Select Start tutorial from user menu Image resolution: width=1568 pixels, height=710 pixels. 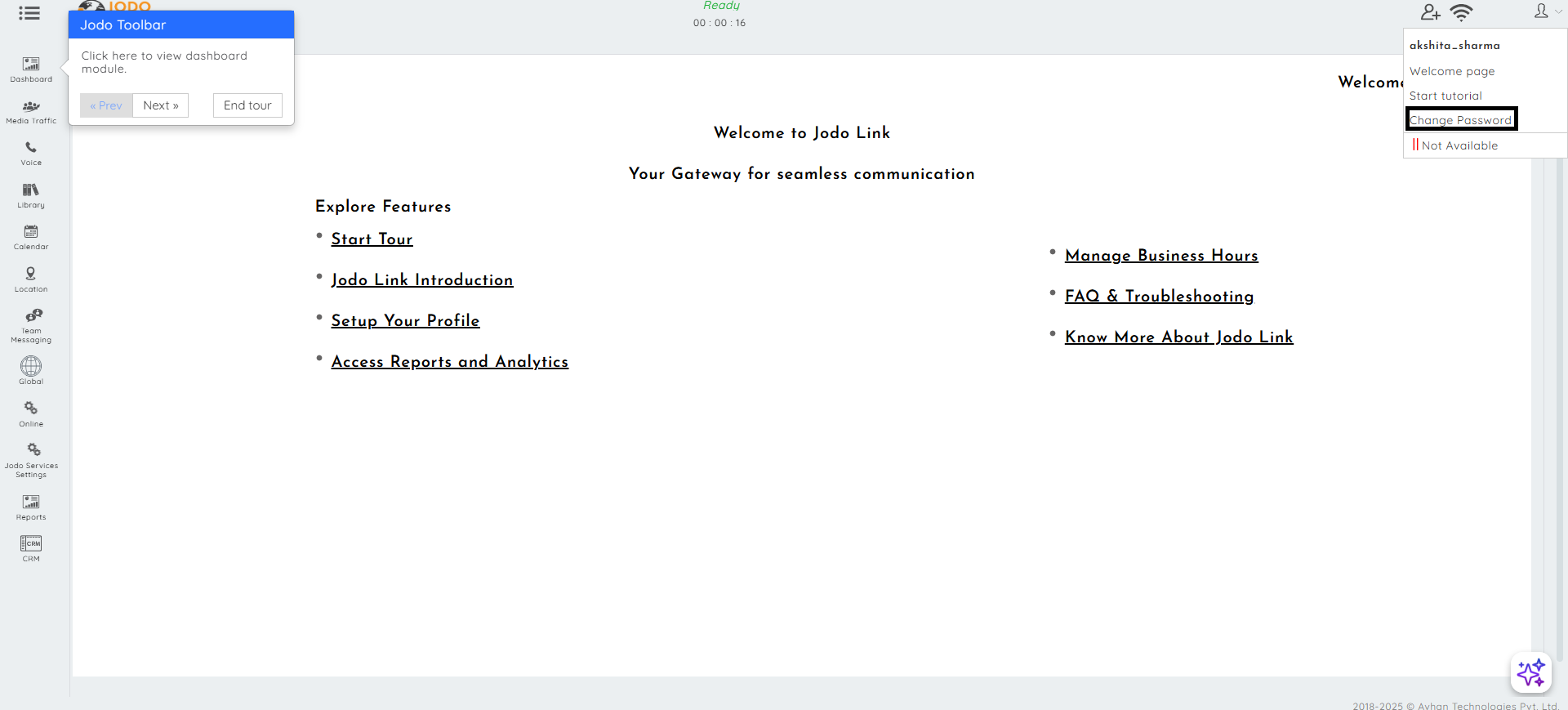click(1445, 96)
